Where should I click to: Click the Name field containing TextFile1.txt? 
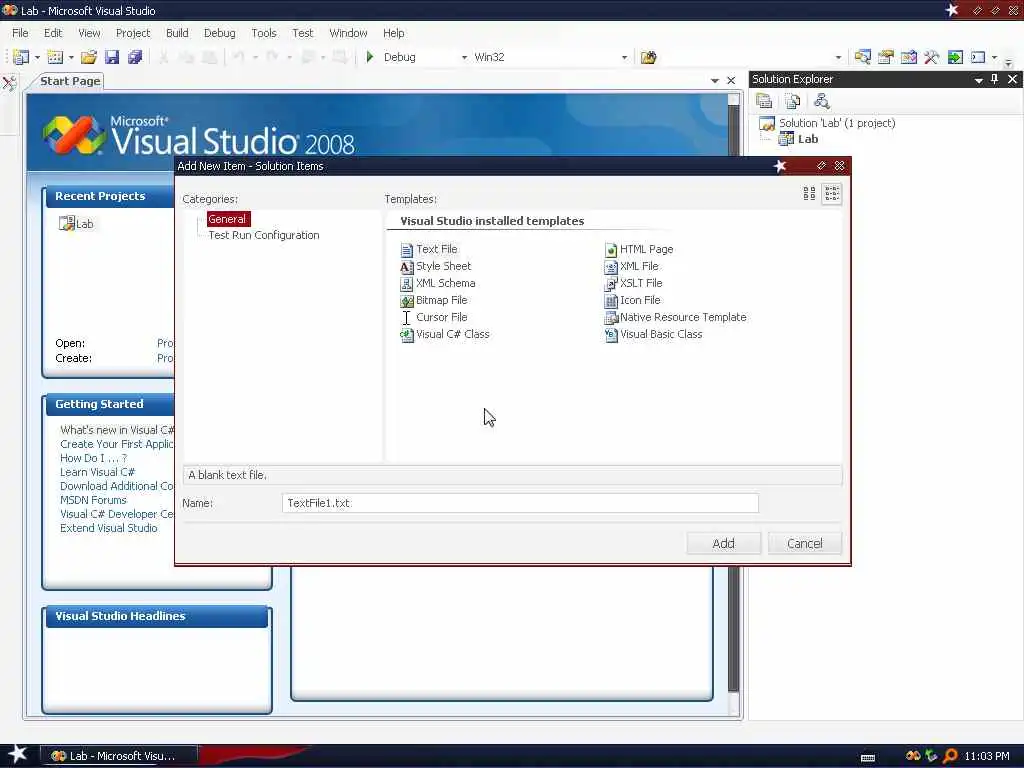(520, 503)
